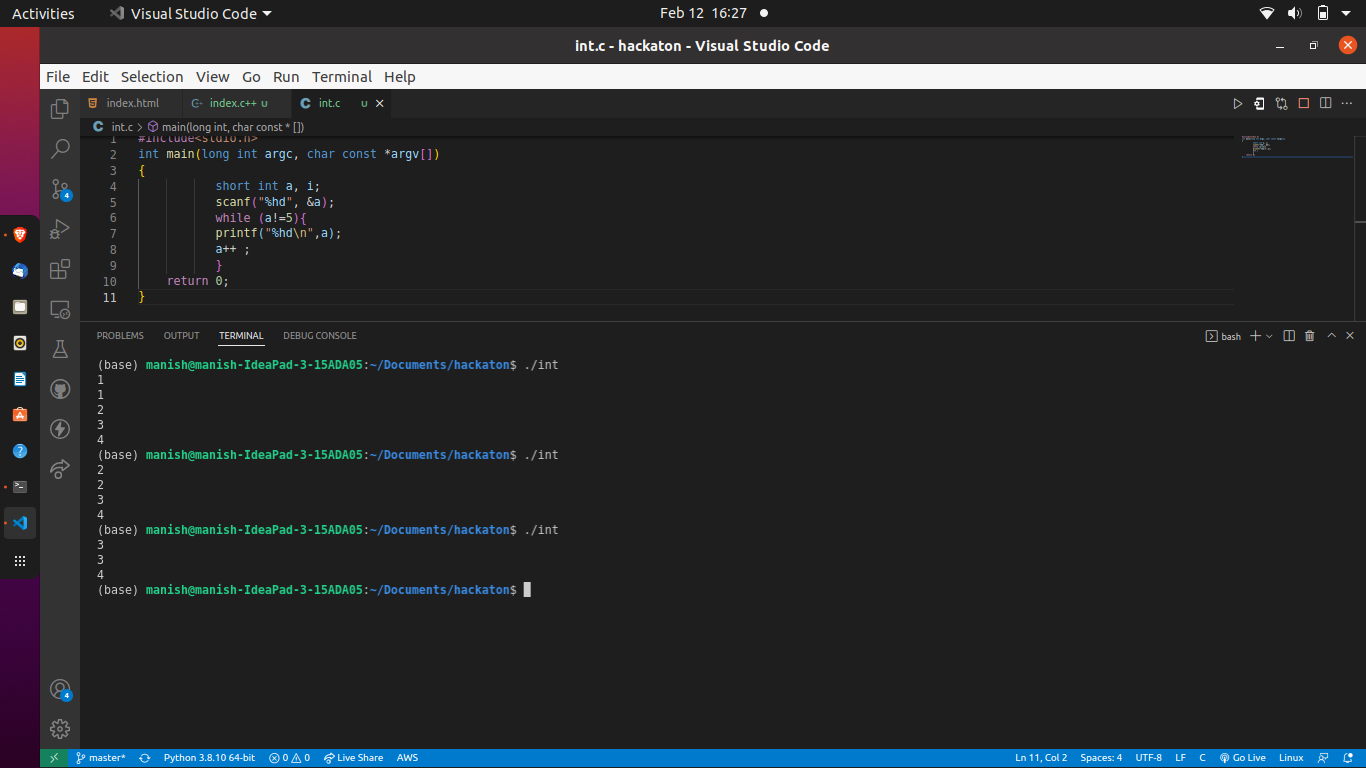Screen dimensions: 1366x768
Task: Switch to the index.html editor tab
Action: coord(132,103)
